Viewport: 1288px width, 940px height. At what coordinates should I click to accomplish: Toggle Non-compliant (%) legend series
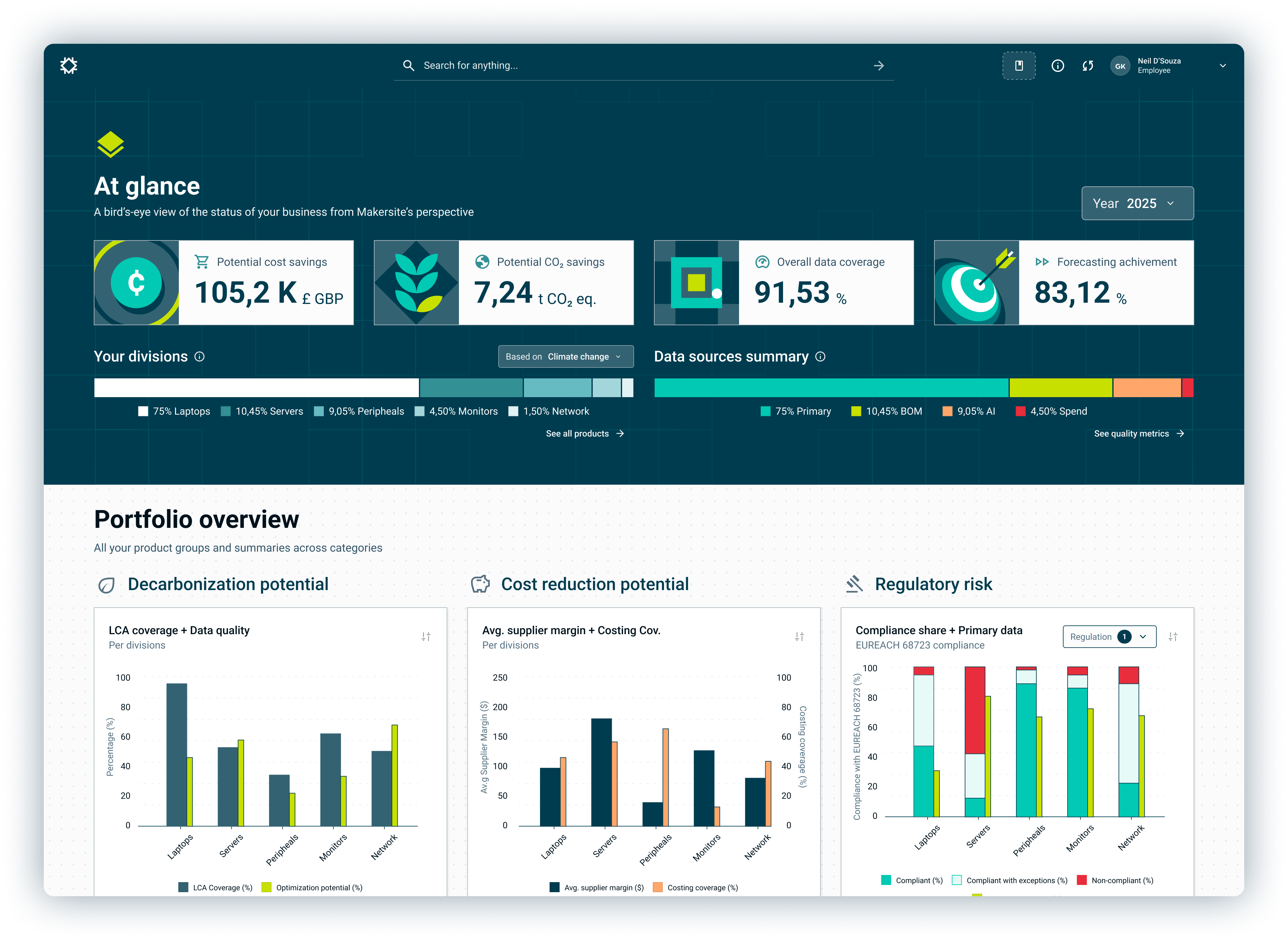click(1115, 880)
